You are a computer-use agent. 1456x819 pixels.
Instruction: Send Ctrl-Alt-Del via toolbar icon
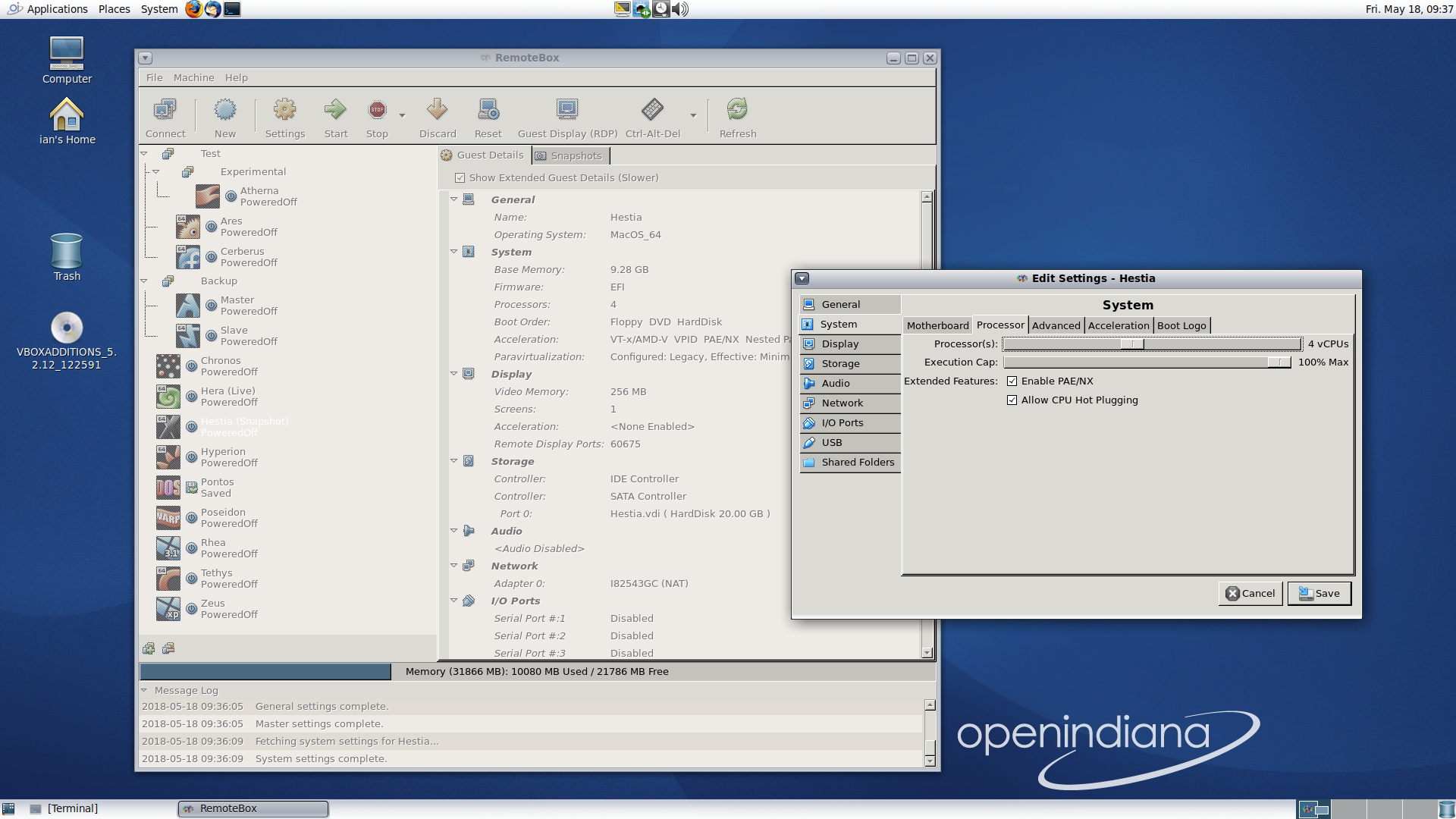[x=652, y=111]
